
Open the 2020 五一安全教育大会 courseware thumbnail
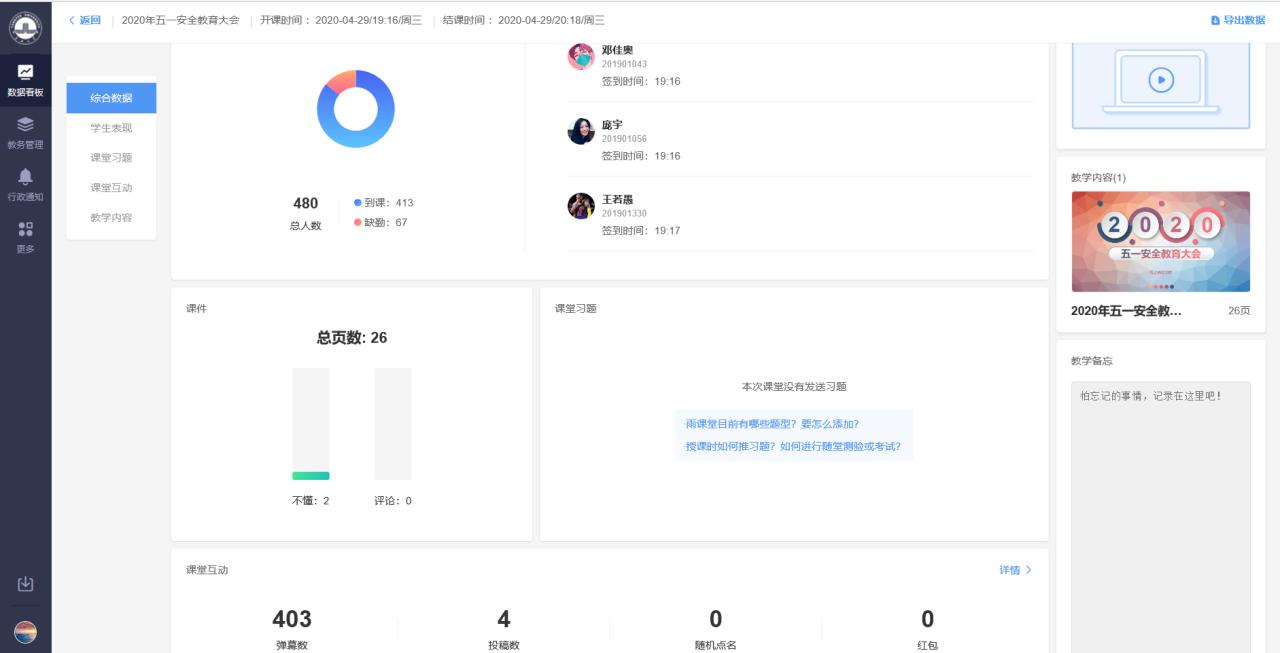pyautogui.click(x=1160, y=241)
